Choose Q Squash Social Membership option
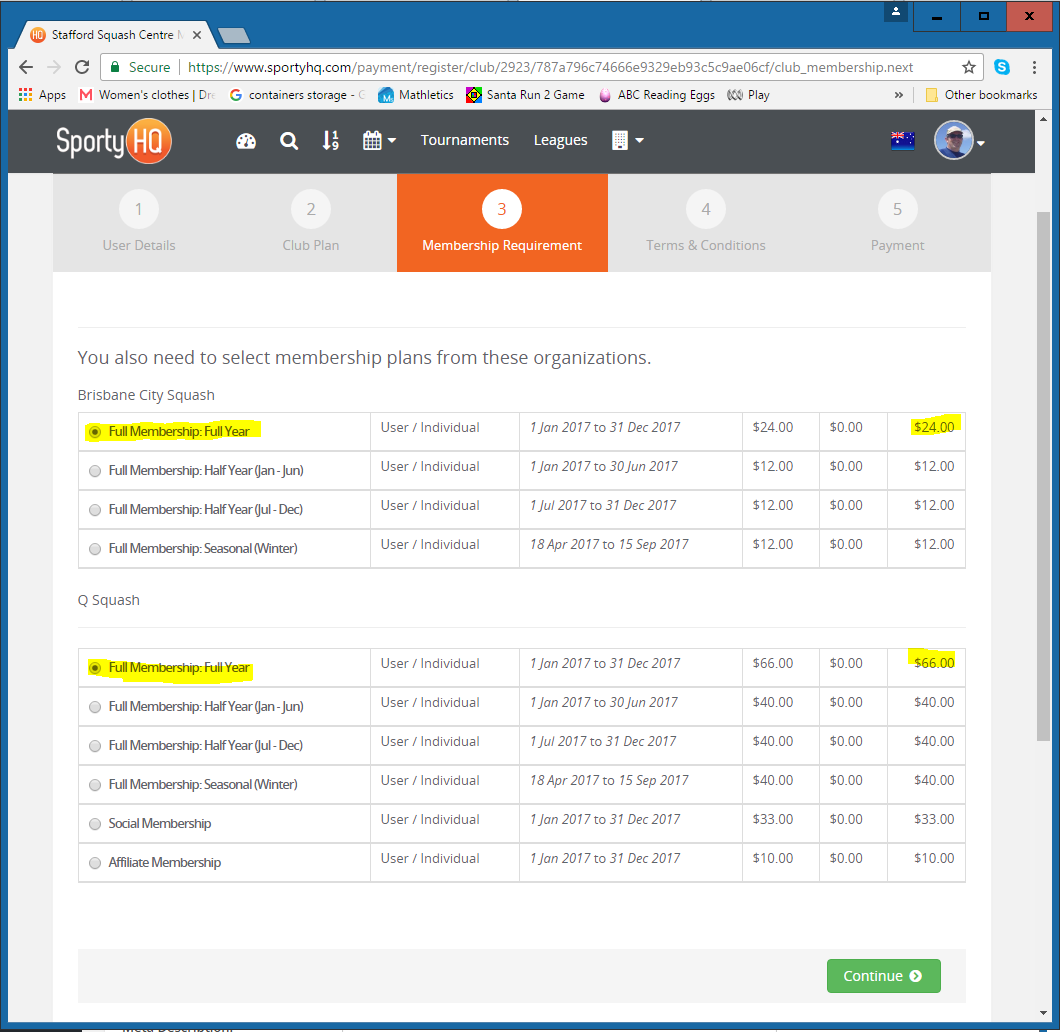The width and height of the screenshot is (1060, 1032). pyautogui.click(x=95, y=825)
